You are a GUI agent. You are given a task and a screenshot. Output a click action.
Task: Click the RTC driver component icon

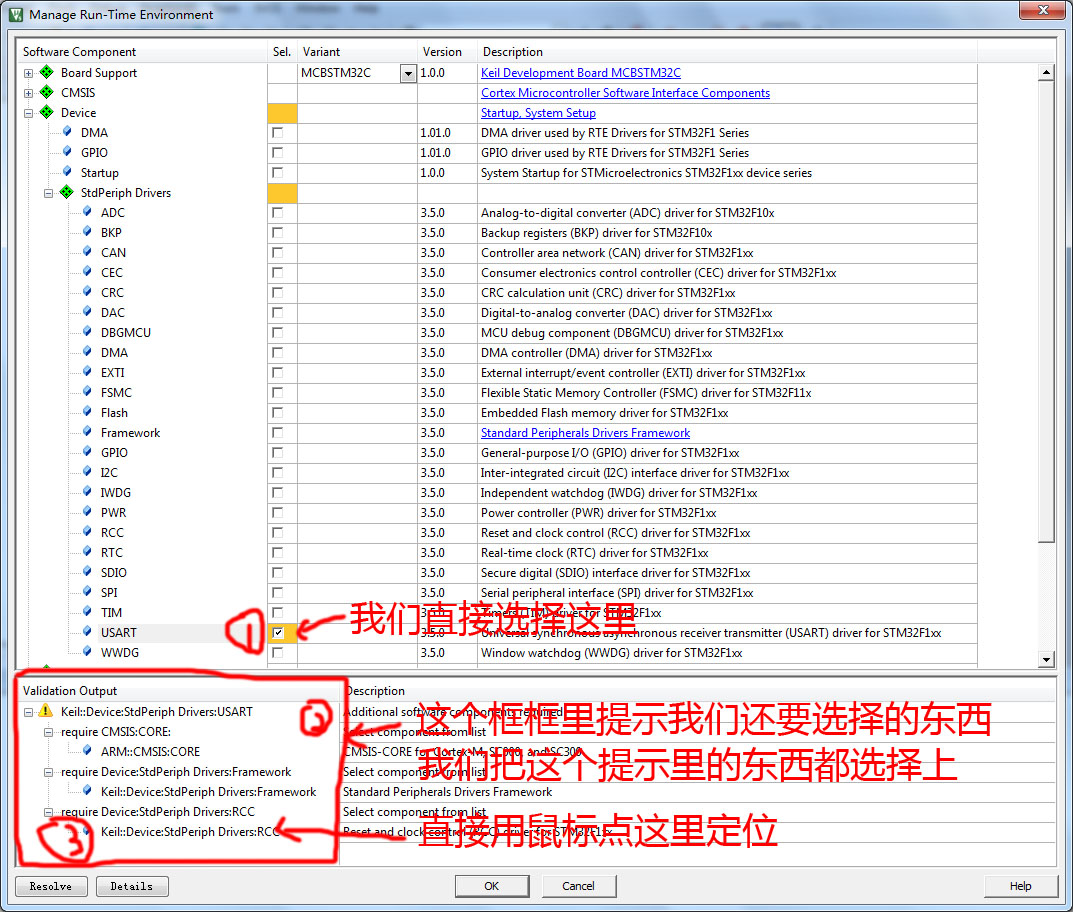[x=87, y=551]
